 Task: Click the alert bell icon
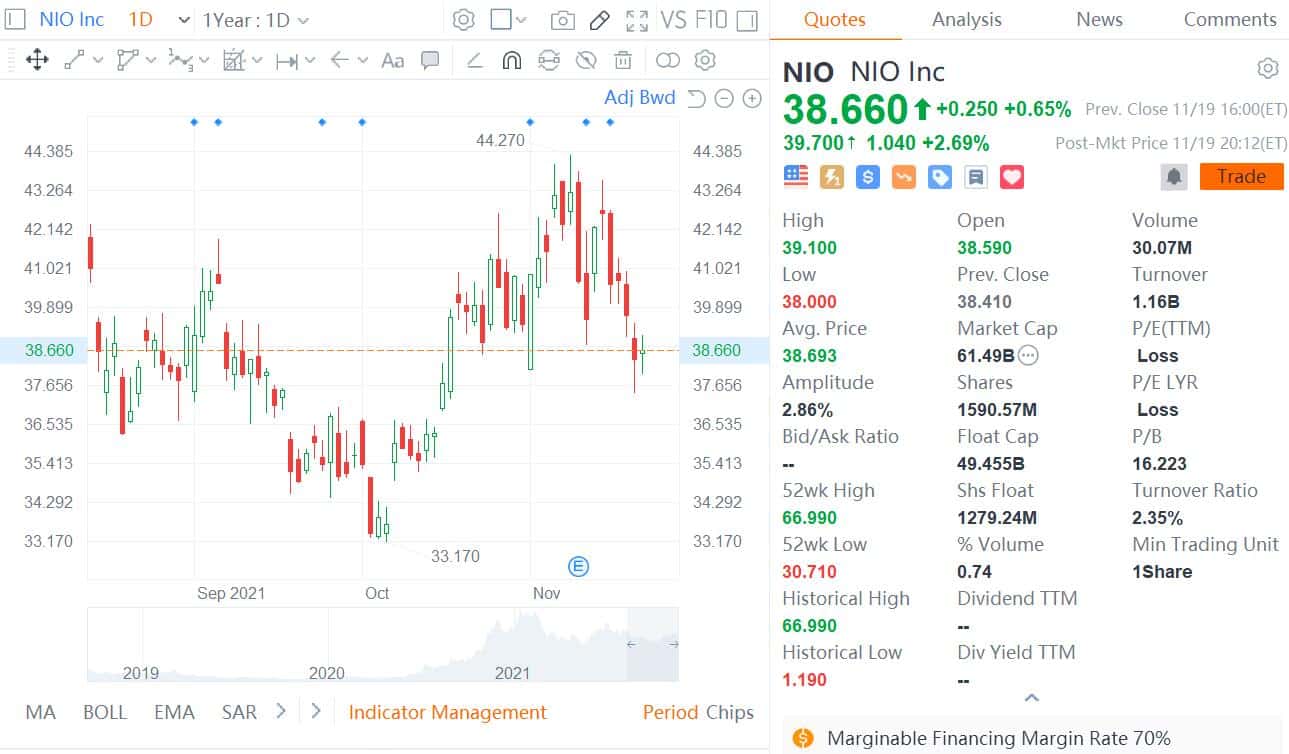[1174, 176]
